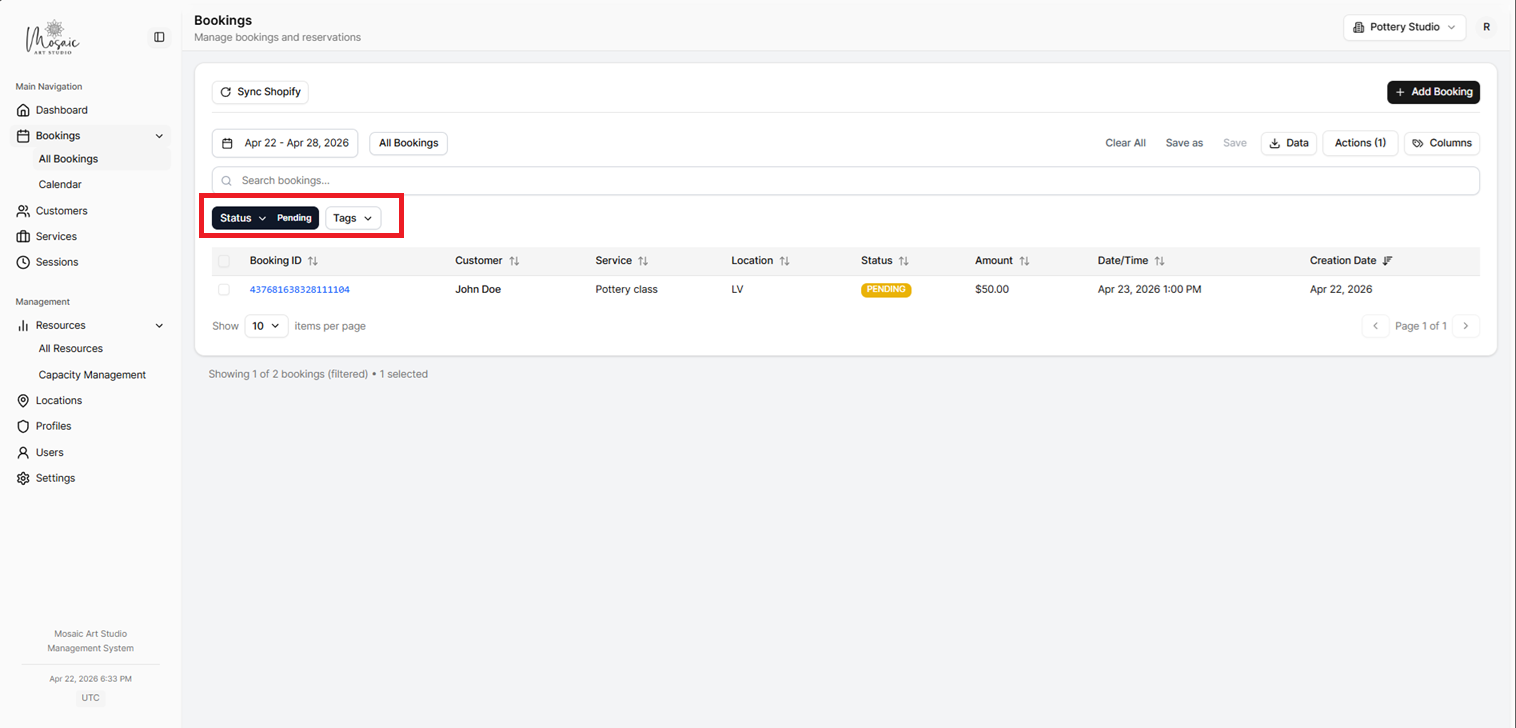Viewport: 1516px width, 728px height.
Task: Open the Dashboard from the sidebar
Action: (60, 110)
